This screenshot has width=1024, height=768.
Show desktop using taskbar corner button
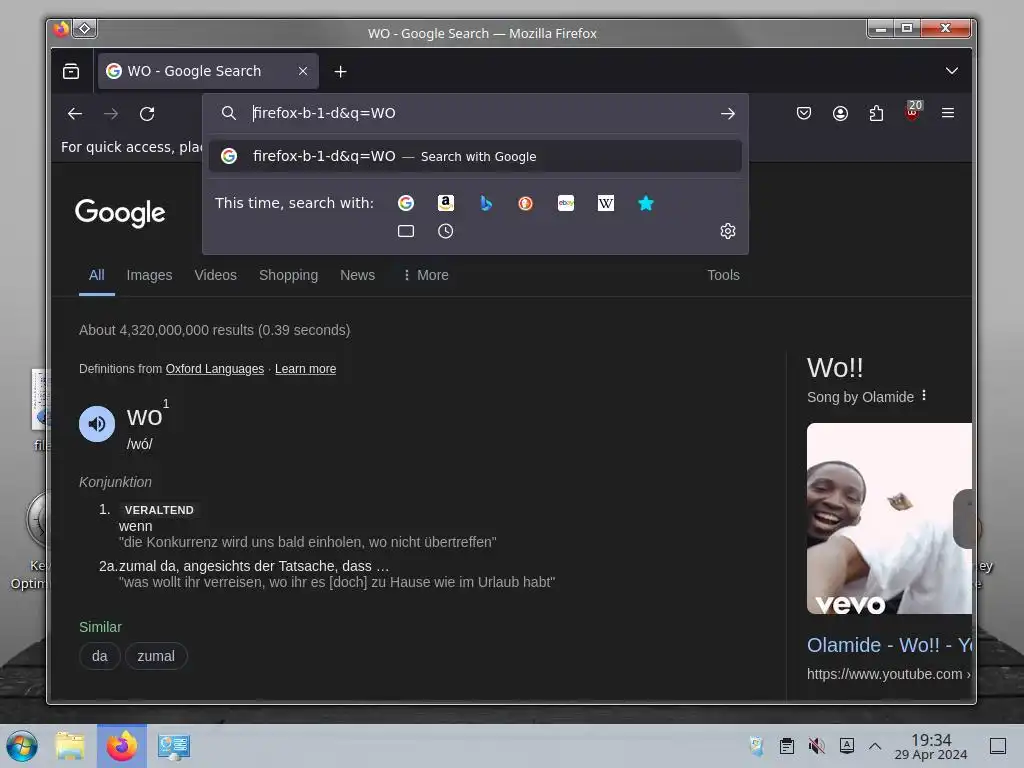coord(998,746)
